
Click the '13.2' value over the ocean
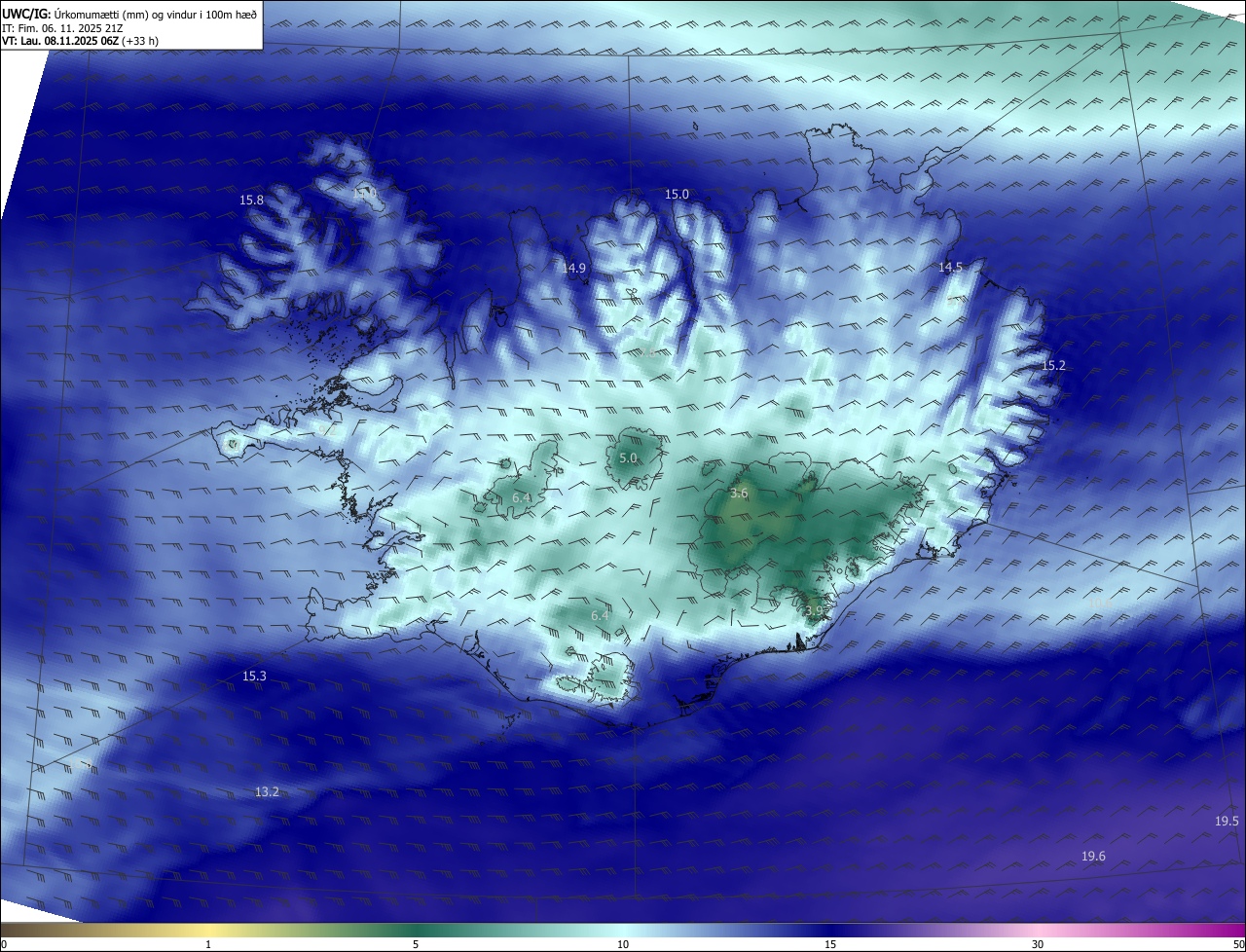click(x=267, y=792)
